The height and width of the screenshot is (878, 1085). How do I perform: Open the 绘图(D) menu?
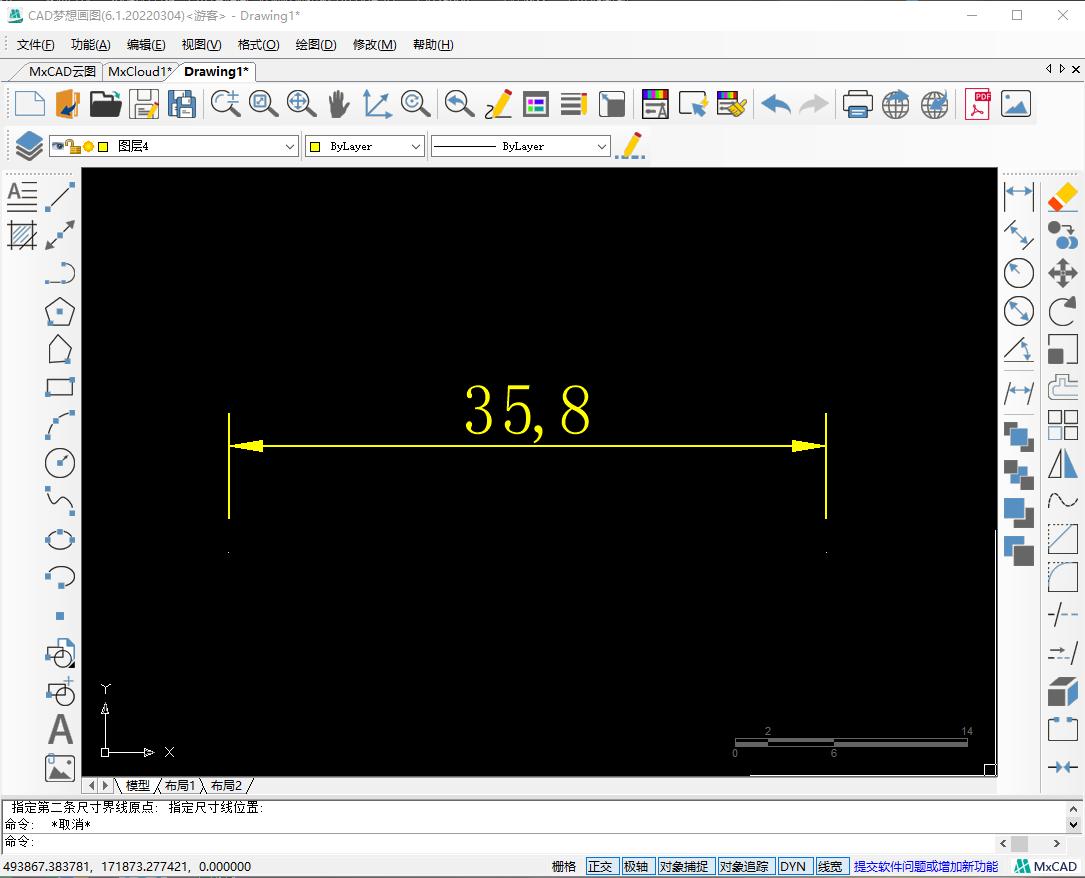[316, 44]
